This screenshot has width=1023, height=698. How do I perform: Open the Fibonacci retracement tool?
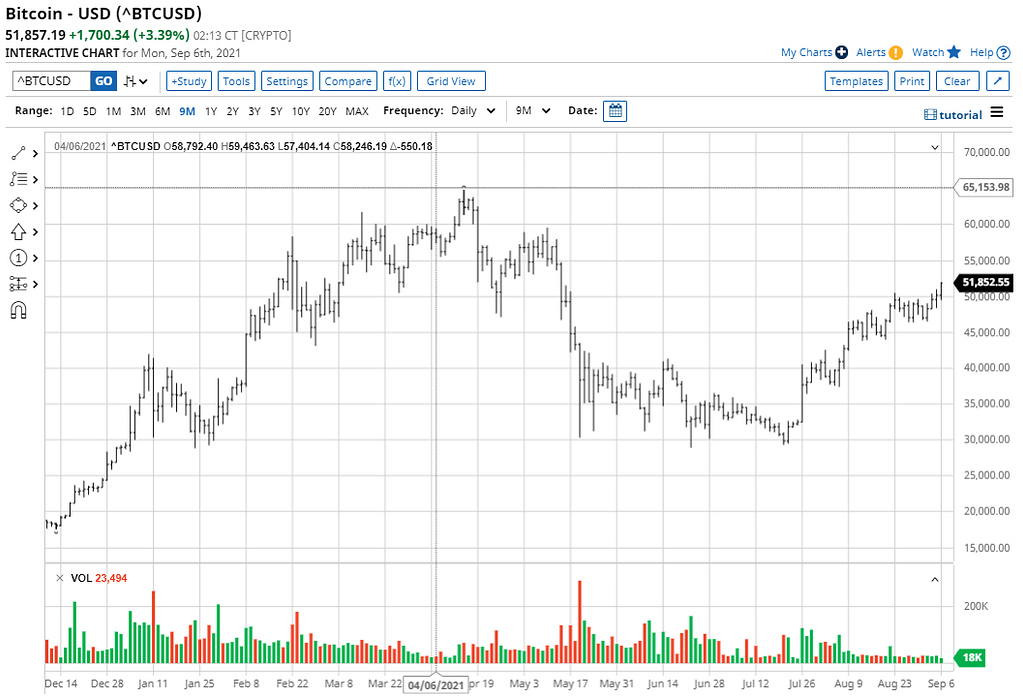click(x=18, y=179)
